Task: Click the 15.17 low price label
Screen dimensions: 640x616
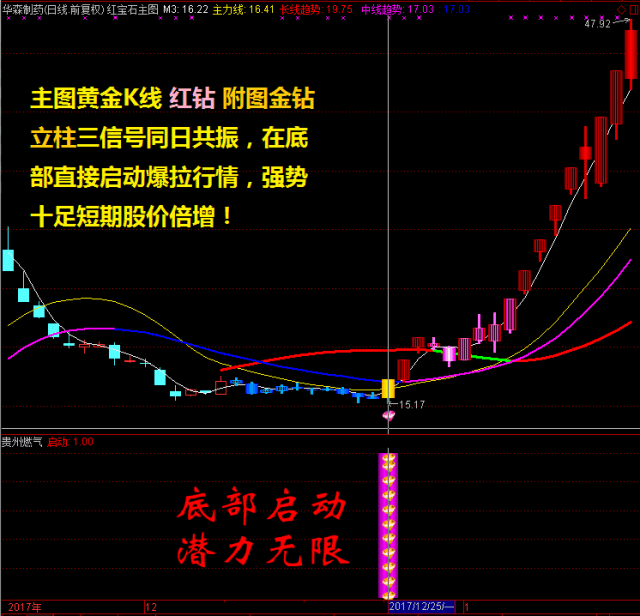Action: (x=412, y=405)
